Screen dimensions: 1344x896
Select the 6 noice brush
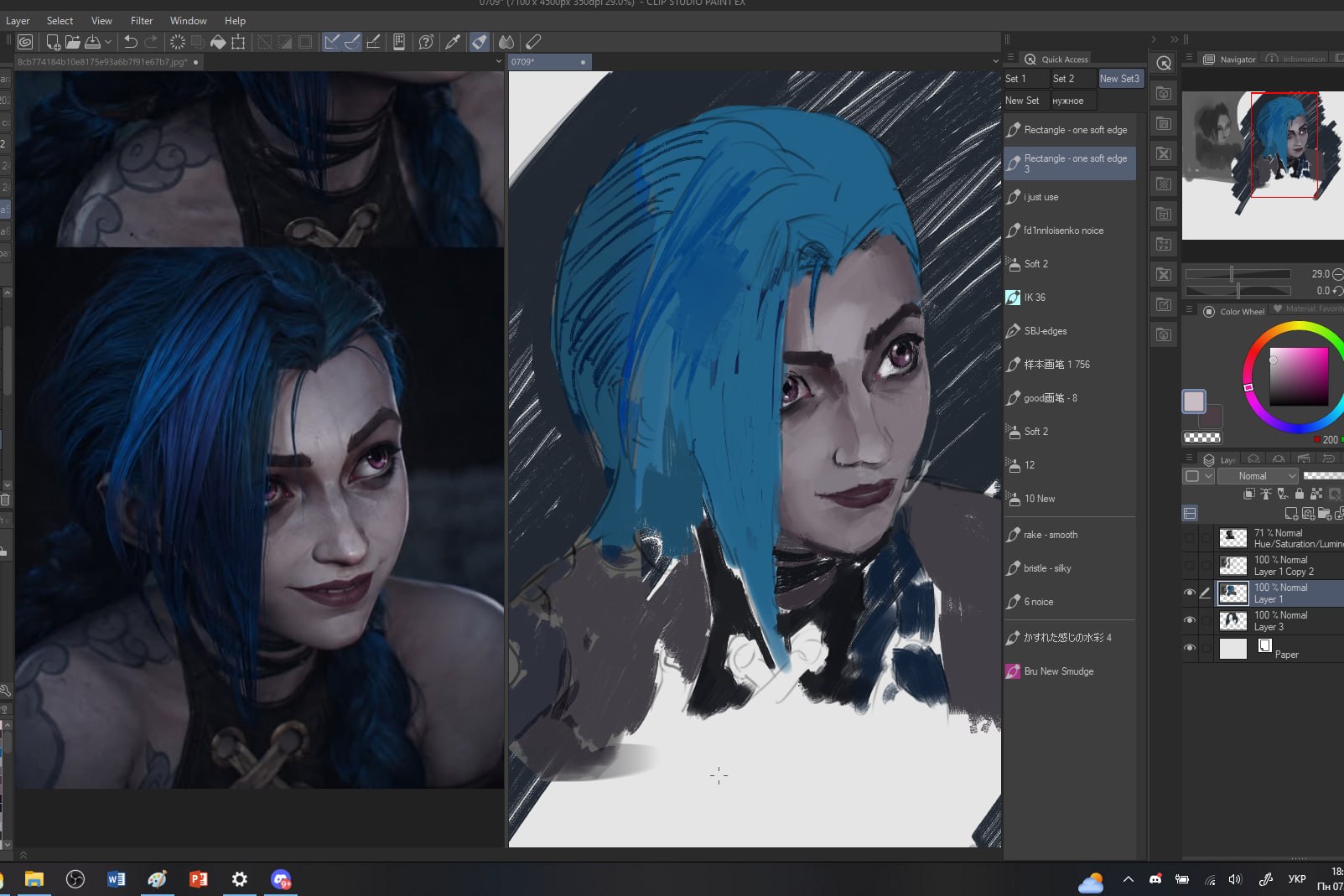click(x=1070, y=602)
